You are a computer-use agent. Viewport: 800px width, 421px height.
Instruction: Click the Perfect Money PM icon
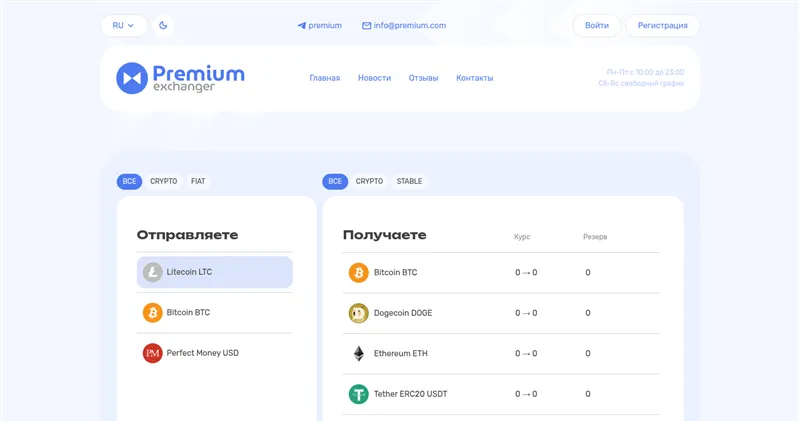click(x=153, y=353)
